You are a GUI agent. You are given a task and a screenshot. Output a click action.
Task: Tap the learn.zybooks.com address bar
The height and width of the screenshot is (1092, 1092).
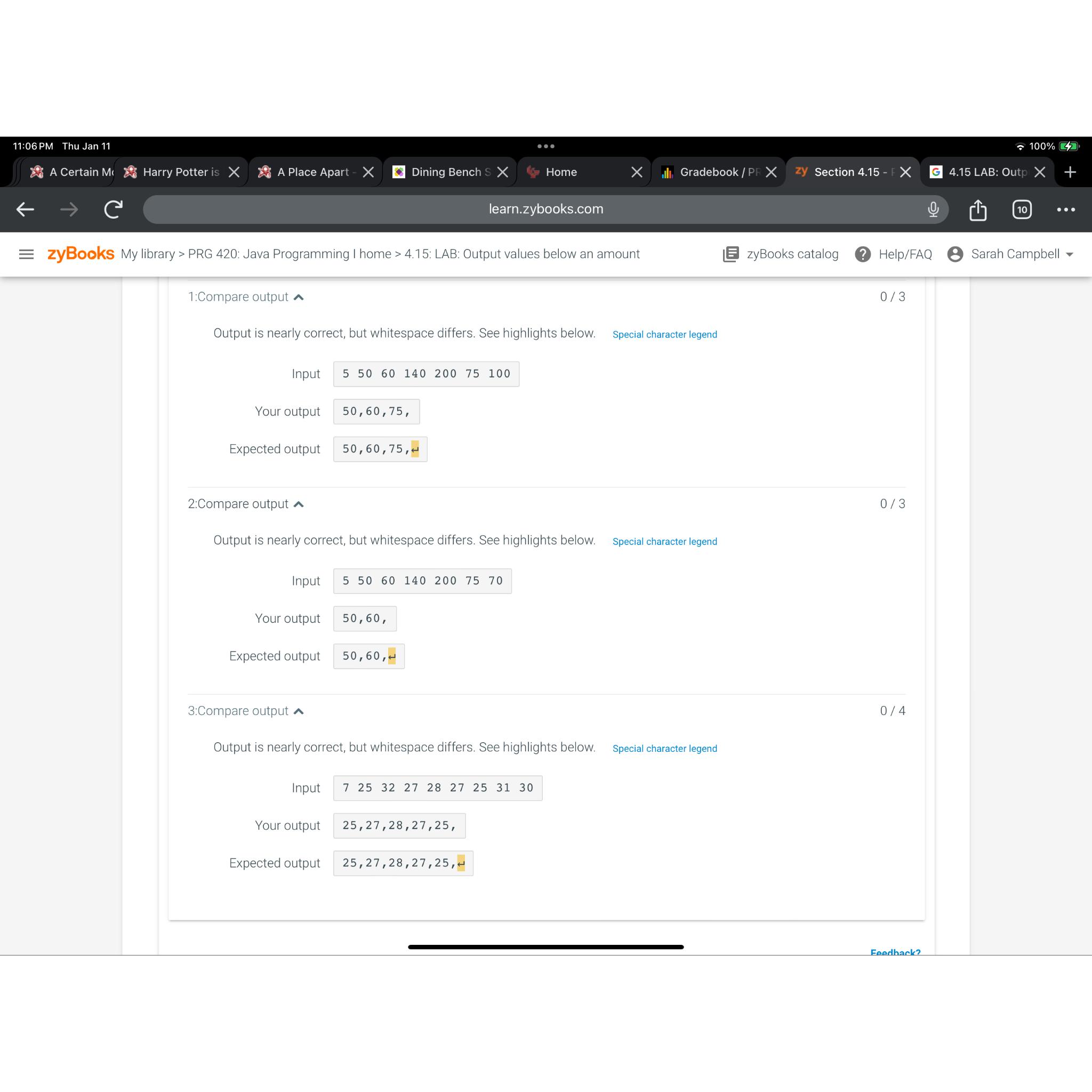click(x=546, y=209)
